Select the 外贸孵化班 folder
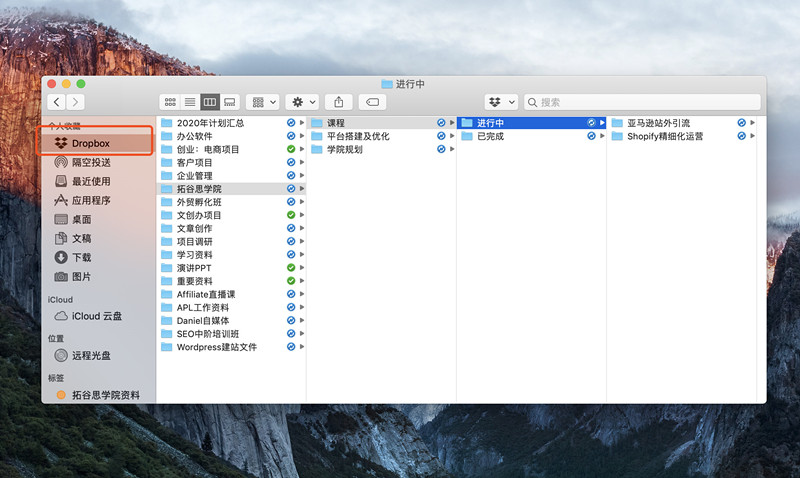Viewport: 800px width, 478px height. point(231,202)
